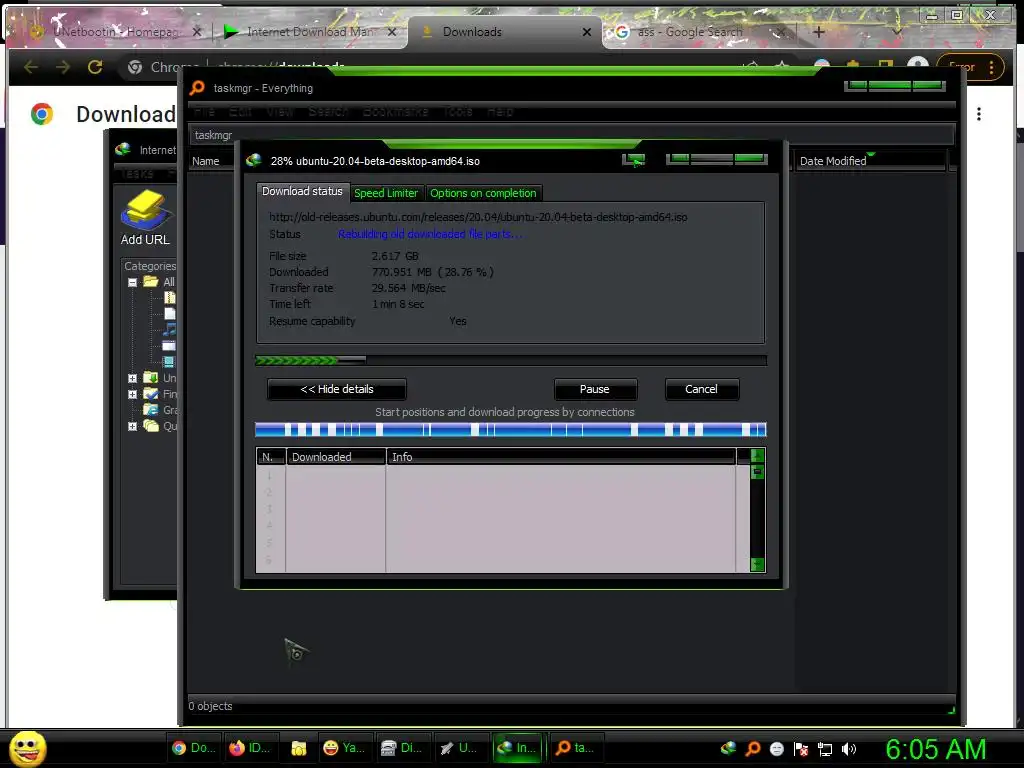Open Chrome's main three-dot menu
Image resolution: width=1024 pixels, height=768 pixels.
[992, 67]
